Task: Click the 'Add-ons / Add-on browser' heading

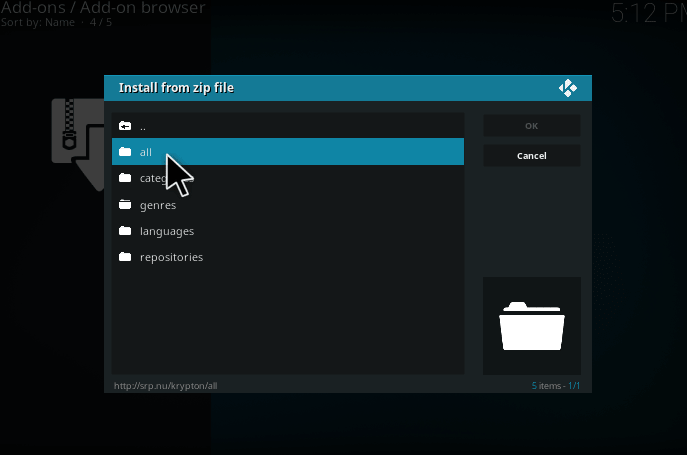Action: [103, 7]
